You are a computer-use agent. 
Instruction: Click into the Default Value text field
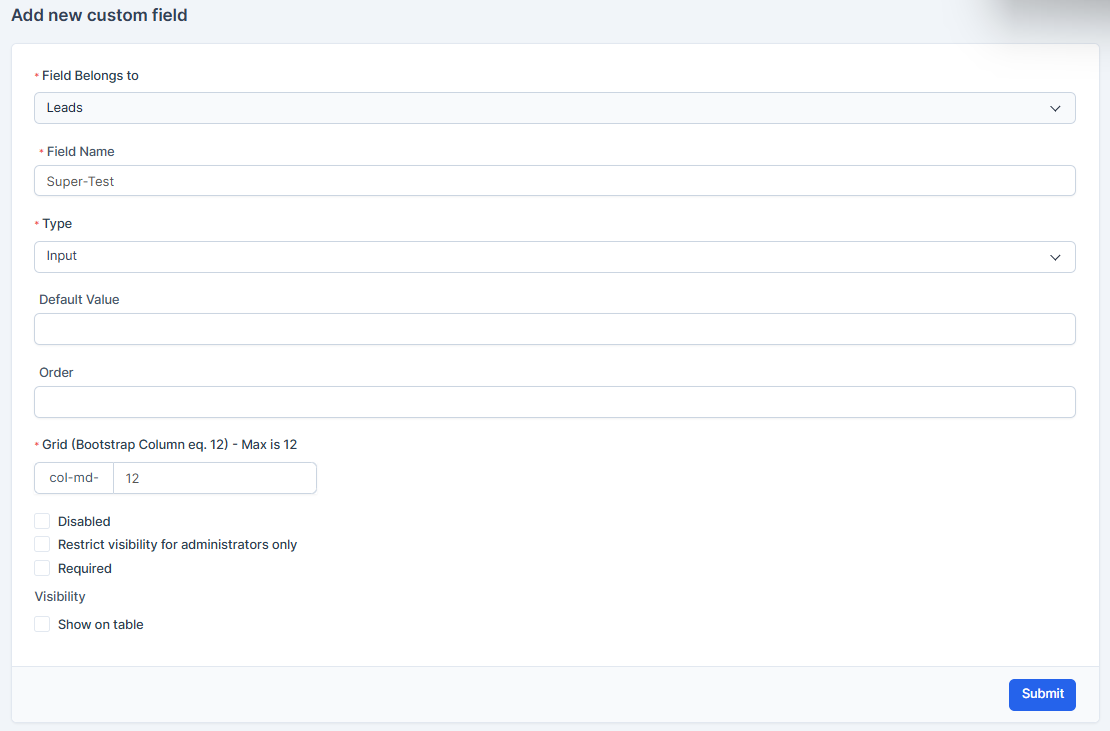click(x=554, y=329)
